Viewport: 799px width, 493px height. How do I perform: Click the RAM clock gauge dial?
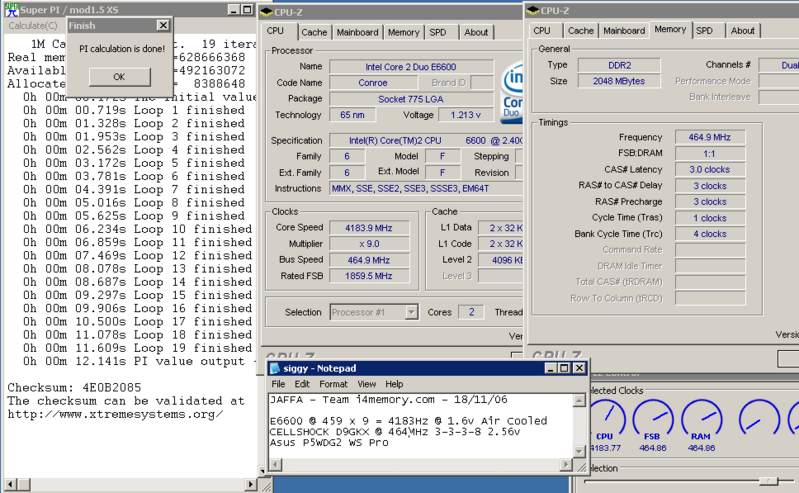point(702,418)
